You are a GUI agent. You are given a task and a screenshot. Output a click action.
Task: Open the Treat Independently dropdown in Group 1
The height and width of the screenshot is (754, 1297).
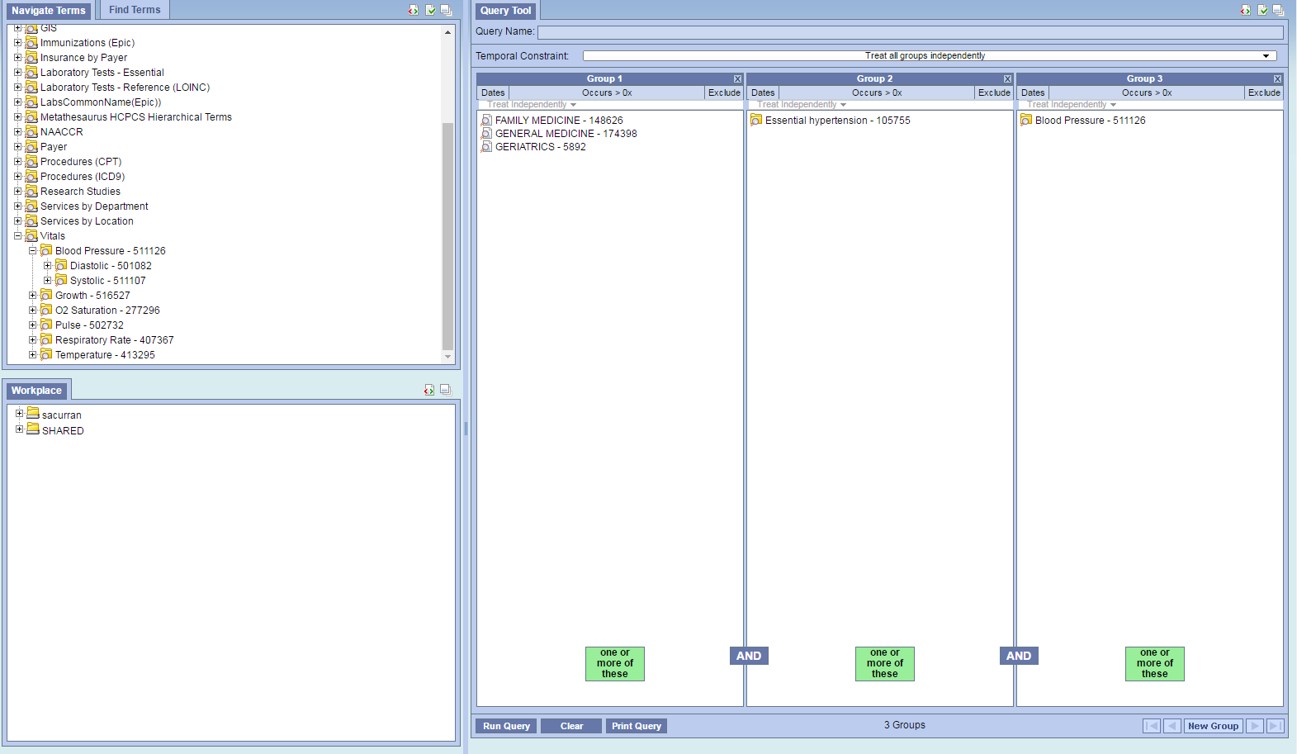(x=531, y=104)
